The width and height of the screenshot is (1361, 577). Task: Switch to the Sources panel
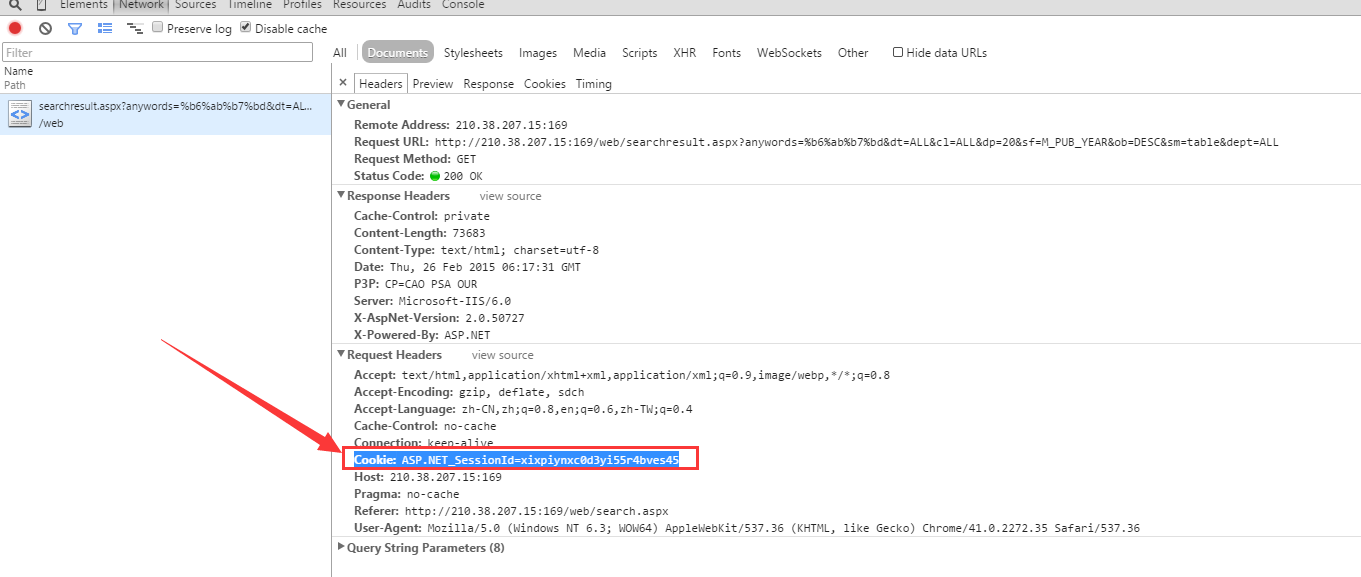pyautogui.click(x=195, y=5)
